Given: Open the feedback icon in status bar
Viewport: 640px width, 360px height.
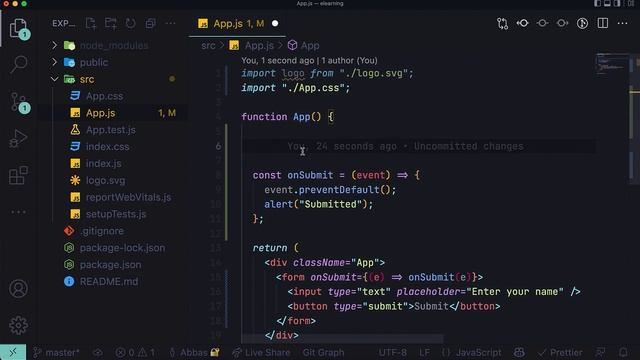Looking at the screenshot, I should [x=600, y=352].
